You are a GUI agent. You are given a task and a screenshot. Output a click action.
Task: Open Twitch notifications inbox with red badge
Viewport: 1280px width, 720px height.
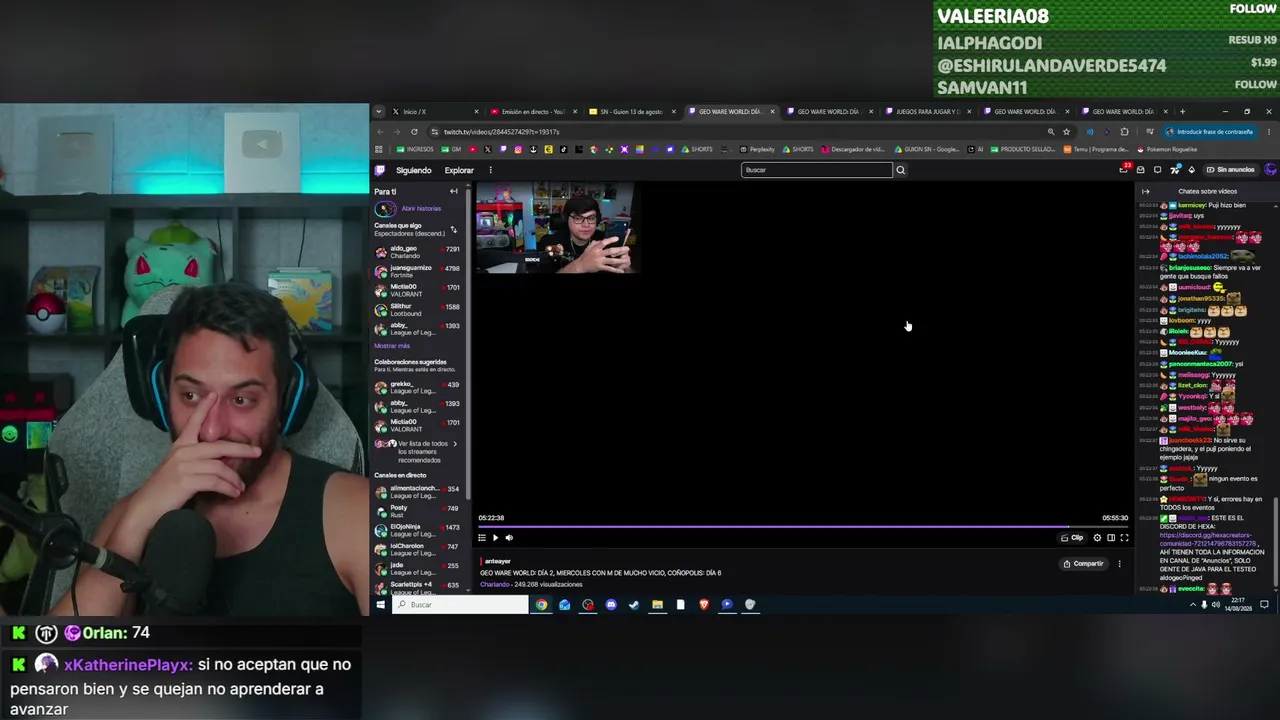(1124, 170)
